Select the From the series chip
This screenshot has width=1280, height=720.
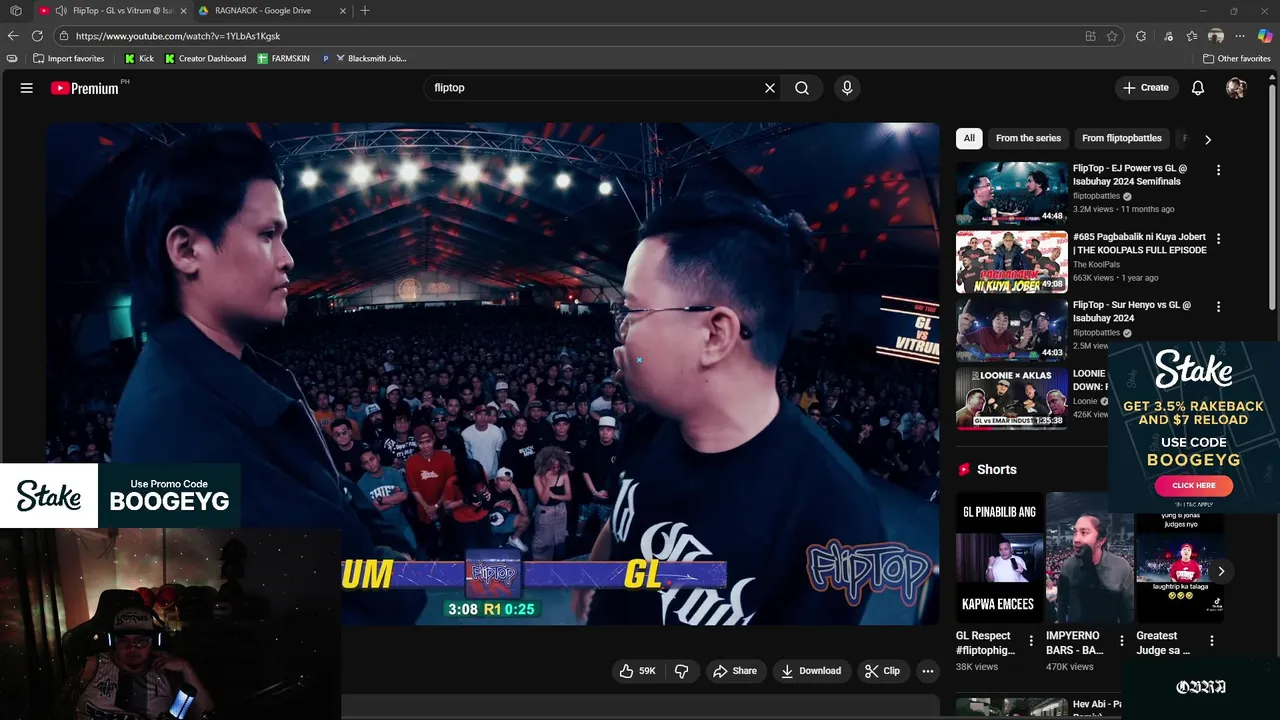(1028, 138)
